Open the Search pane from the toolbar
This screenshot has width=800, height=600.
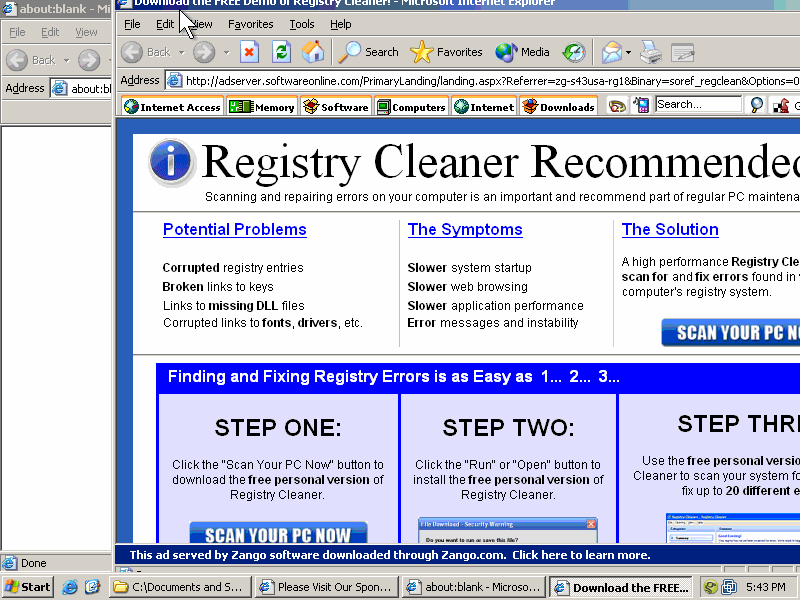[x=368, y=52]
